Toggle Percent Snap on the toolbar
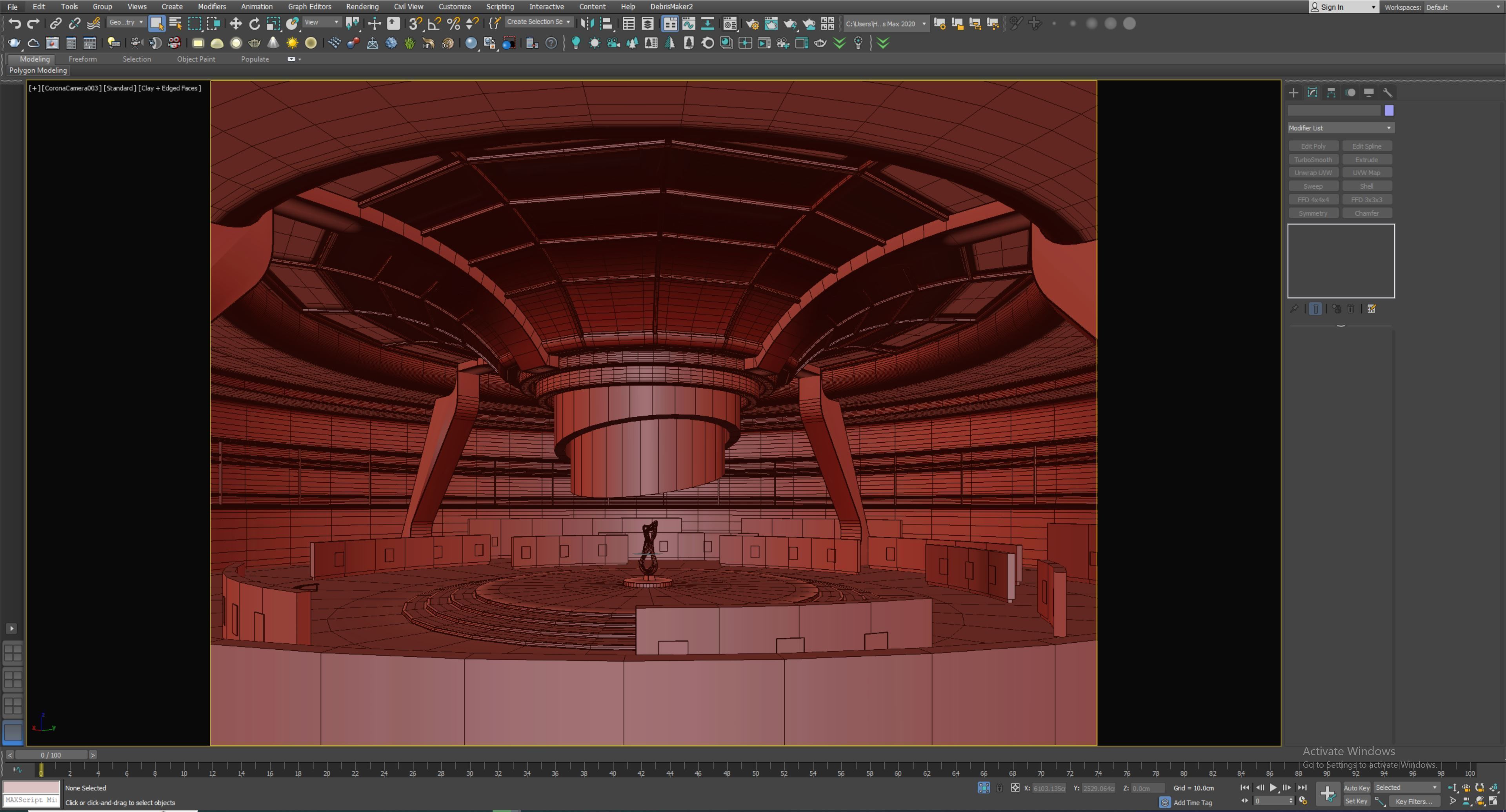Viewport: 1506px width, 812px height. tap(453, 24)
